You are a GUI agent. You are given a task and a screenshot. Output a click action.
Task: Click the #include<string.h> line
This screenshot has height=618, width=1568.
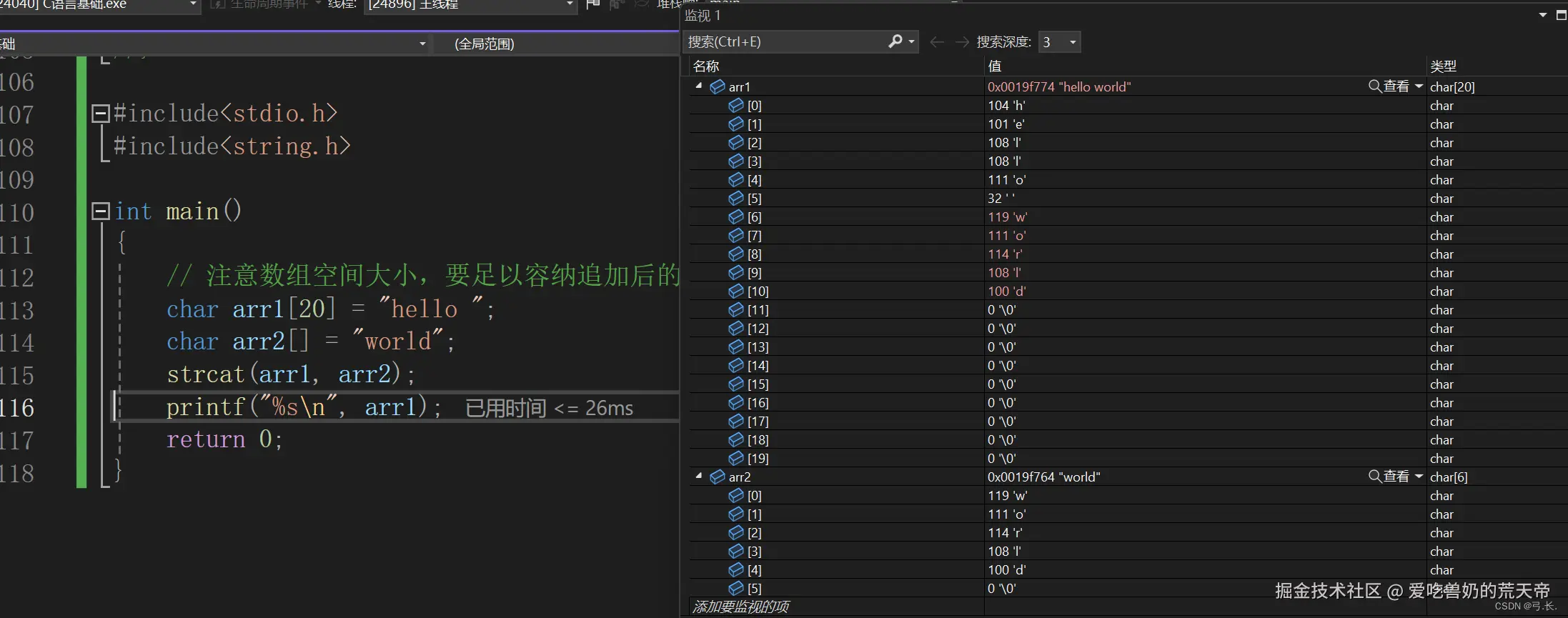232,146
